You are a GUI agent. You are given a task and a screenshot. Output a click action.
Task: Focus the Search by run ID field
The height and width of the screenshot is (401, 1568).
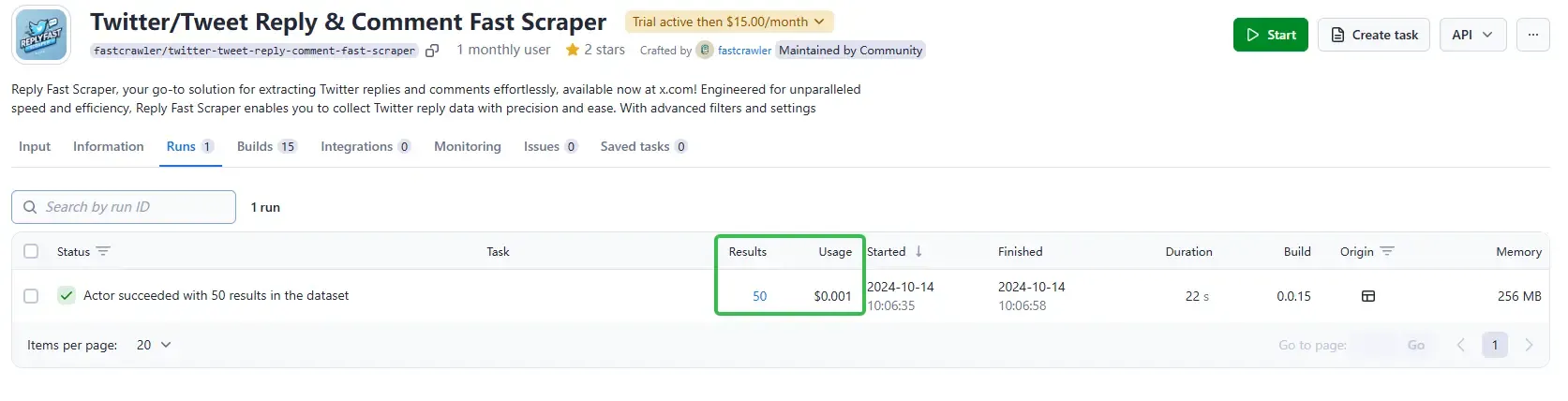[x=124, y=207]
